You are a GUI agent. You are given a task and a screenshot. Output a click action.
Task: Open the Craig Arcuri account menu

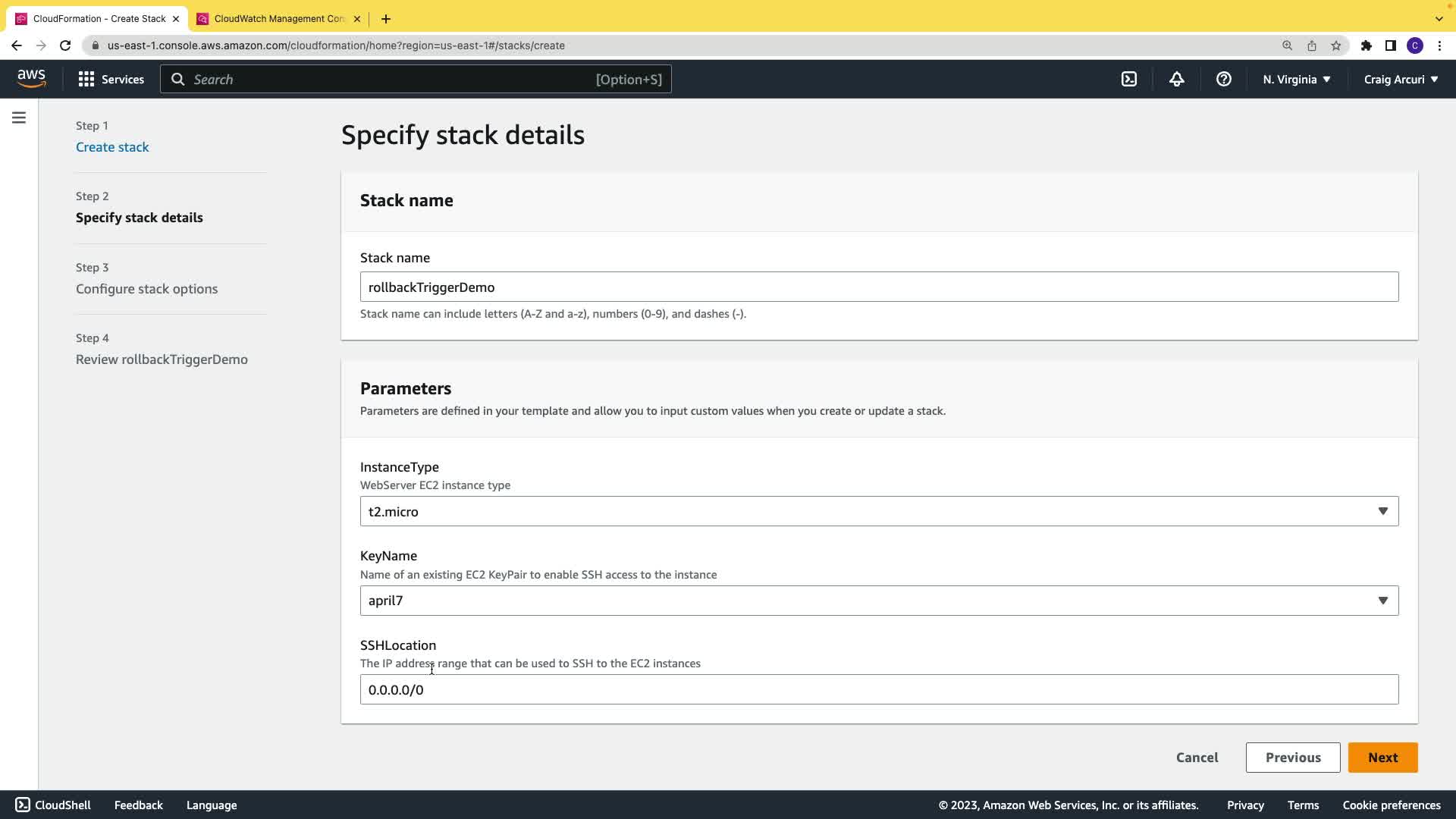(x=1400, y=79)
